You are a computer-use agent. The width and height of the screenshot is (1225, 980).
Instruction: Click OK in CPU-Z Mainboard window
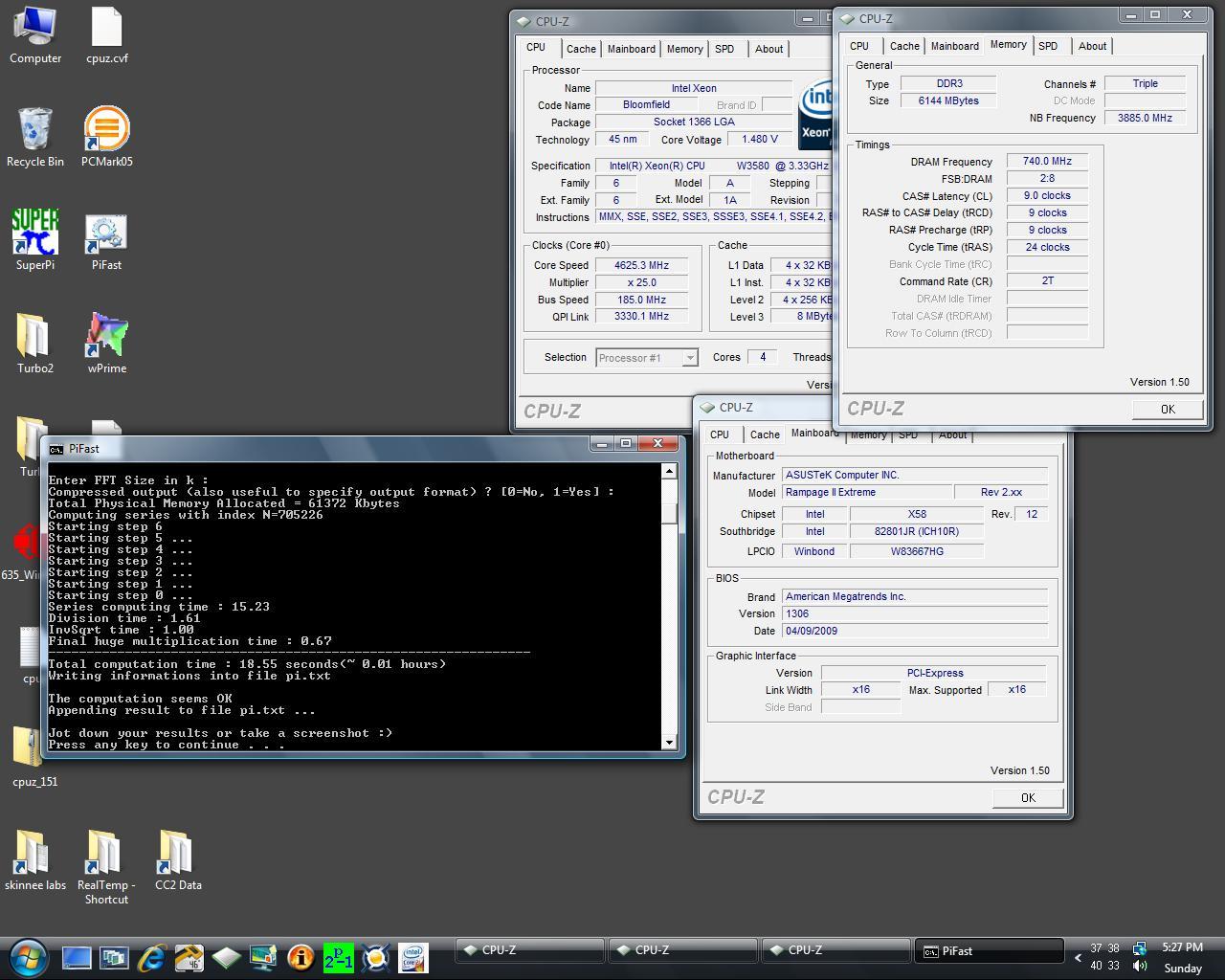(x=1028, y=797)
